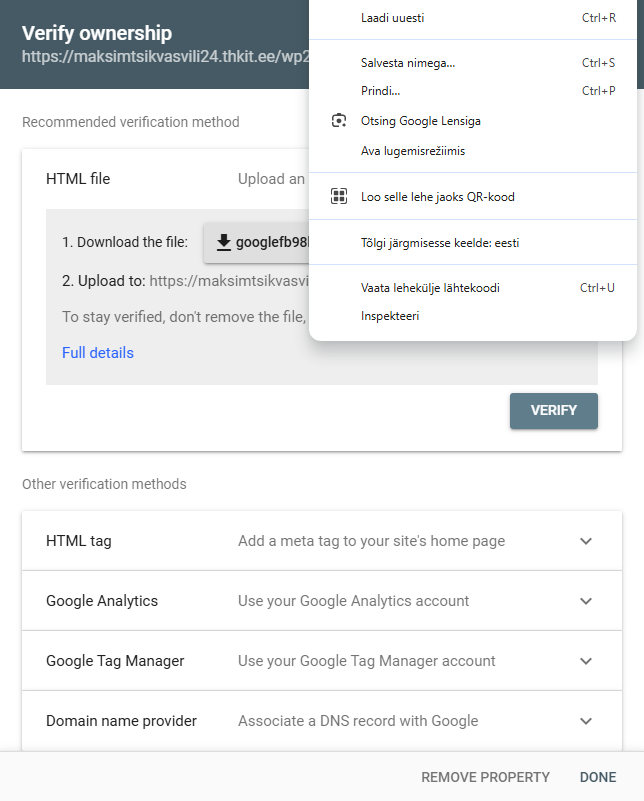644x801 pixels.
Task: Choose 'Salvesta nimega...' menu entry
Action: click(x=407, y=63)
